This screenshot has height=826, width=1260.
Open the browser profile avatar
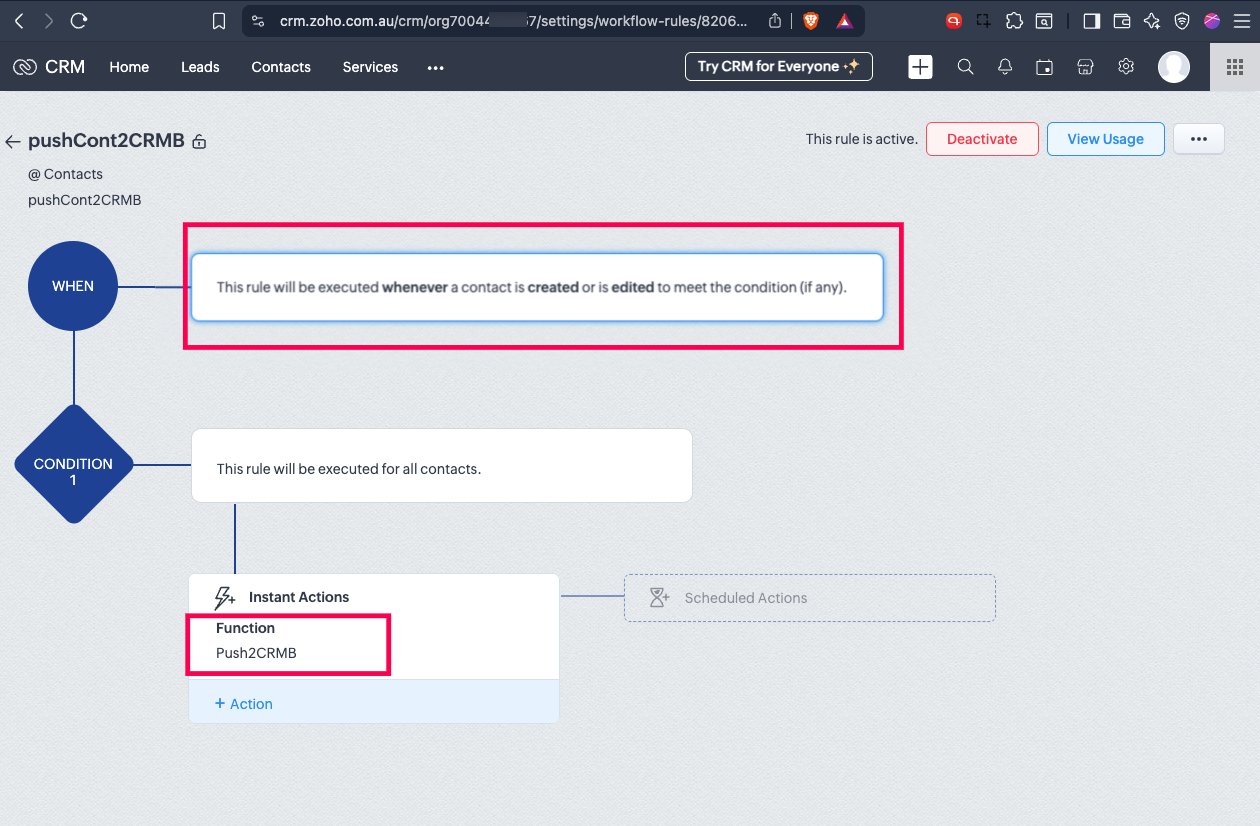[1212, 20]
